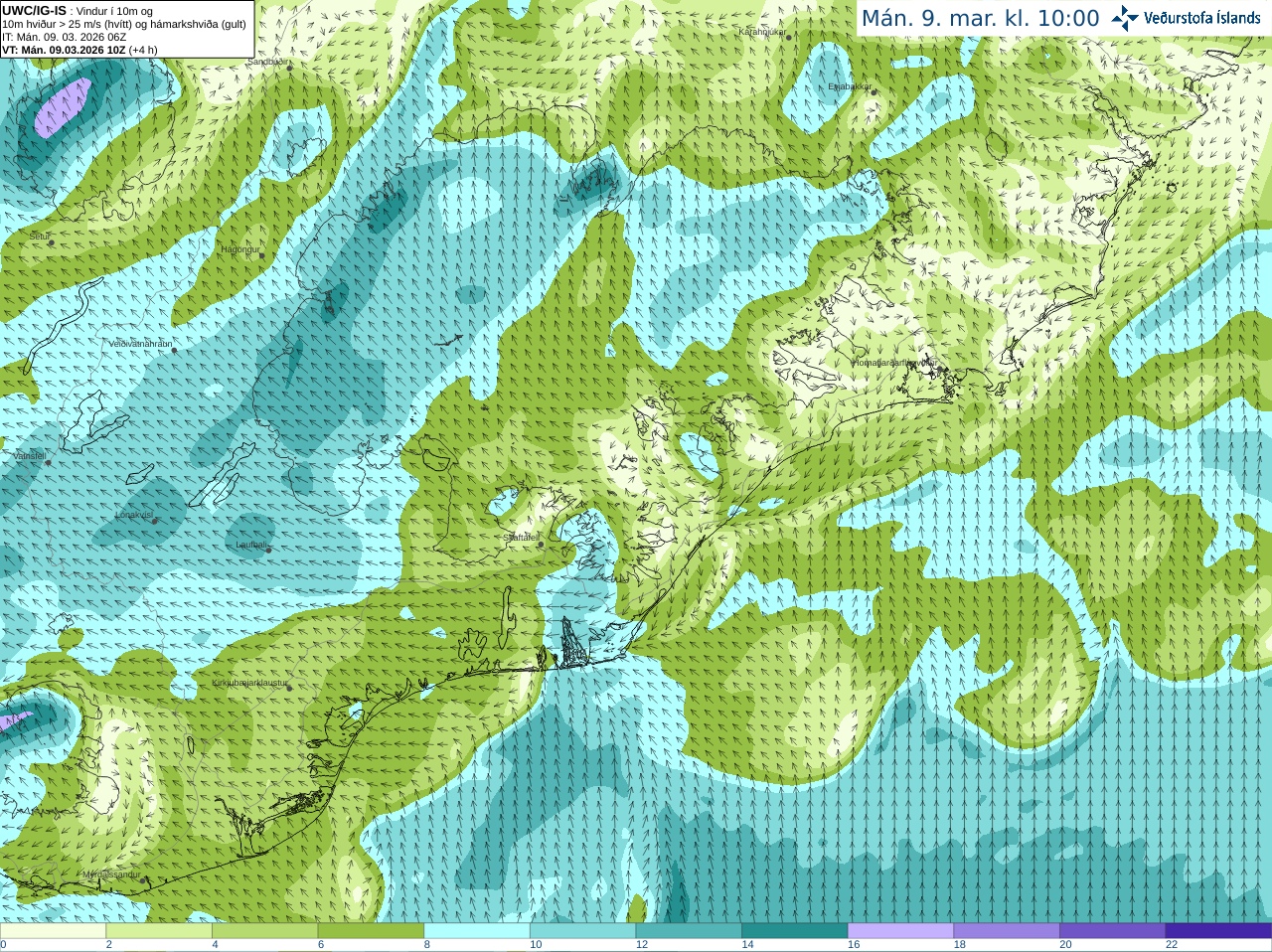Viewport: 1272px width, 952px height.
Task: Click the Kirkjubæjarklaustur station marker dot
Action: tap(289, 688)
